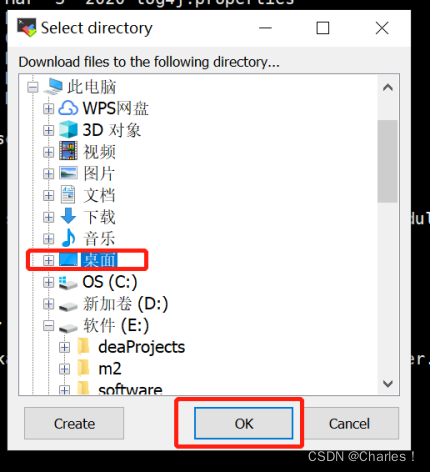430x472 pixels.
Task: Select the 视频 film icon
Action: (68, 151)
